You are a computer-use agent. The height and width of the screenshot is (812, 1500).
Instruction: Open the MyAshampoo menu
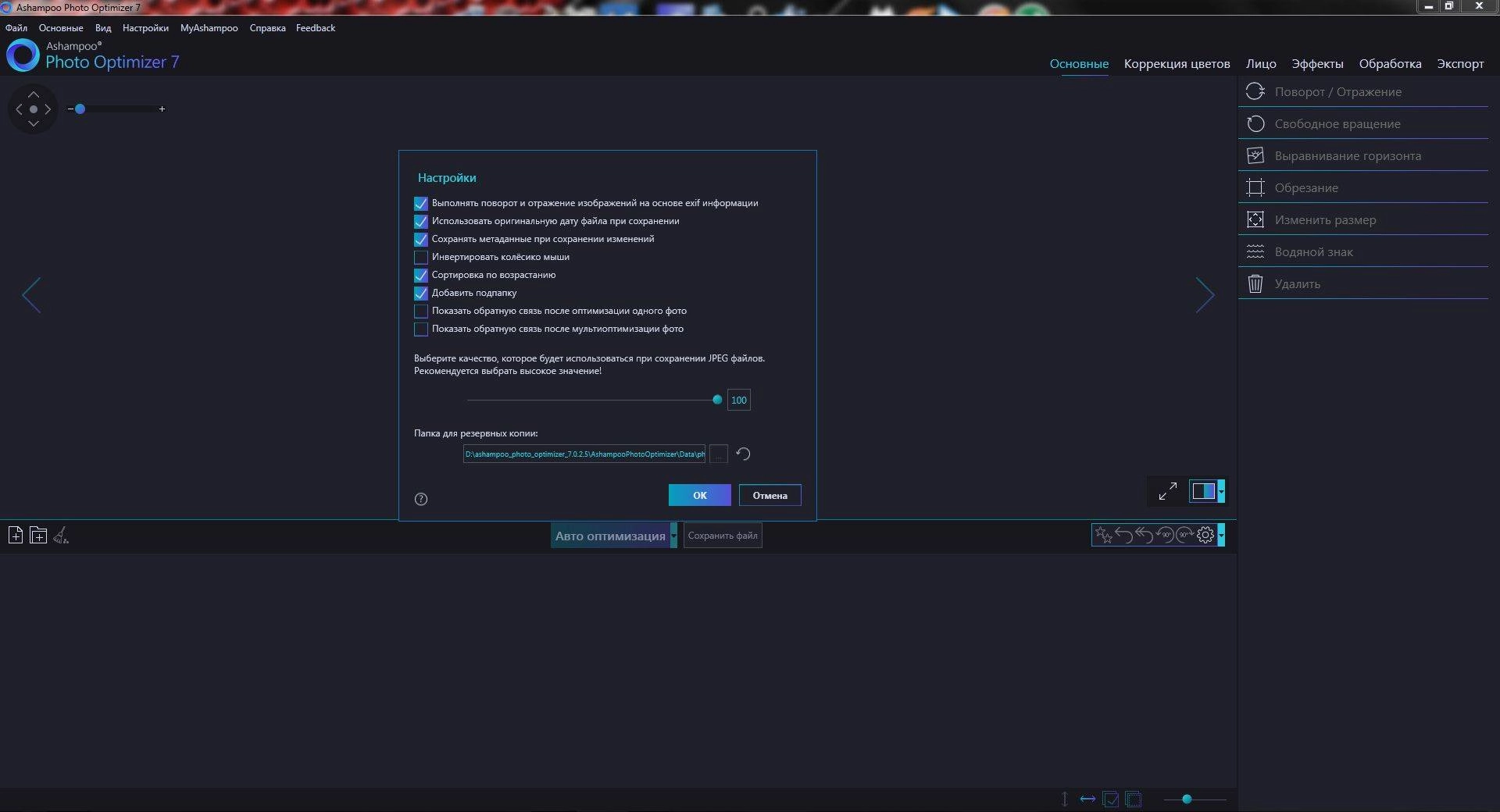pyautogui.click(x=209, y=27)
